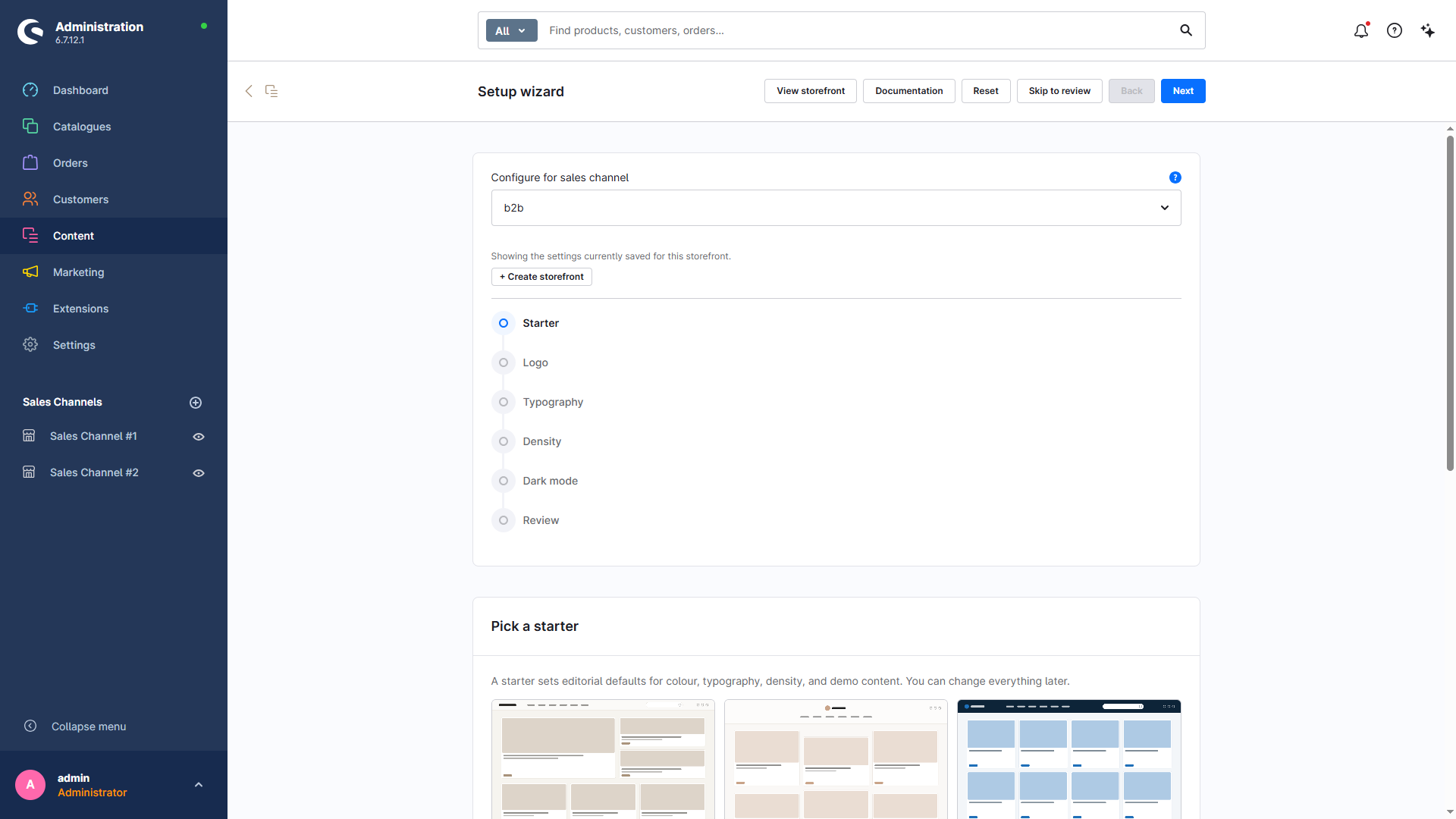The height and width of the screenshot is (819, 1456).
Task: Click the Reset button
Action: click(x=986, y=91)
